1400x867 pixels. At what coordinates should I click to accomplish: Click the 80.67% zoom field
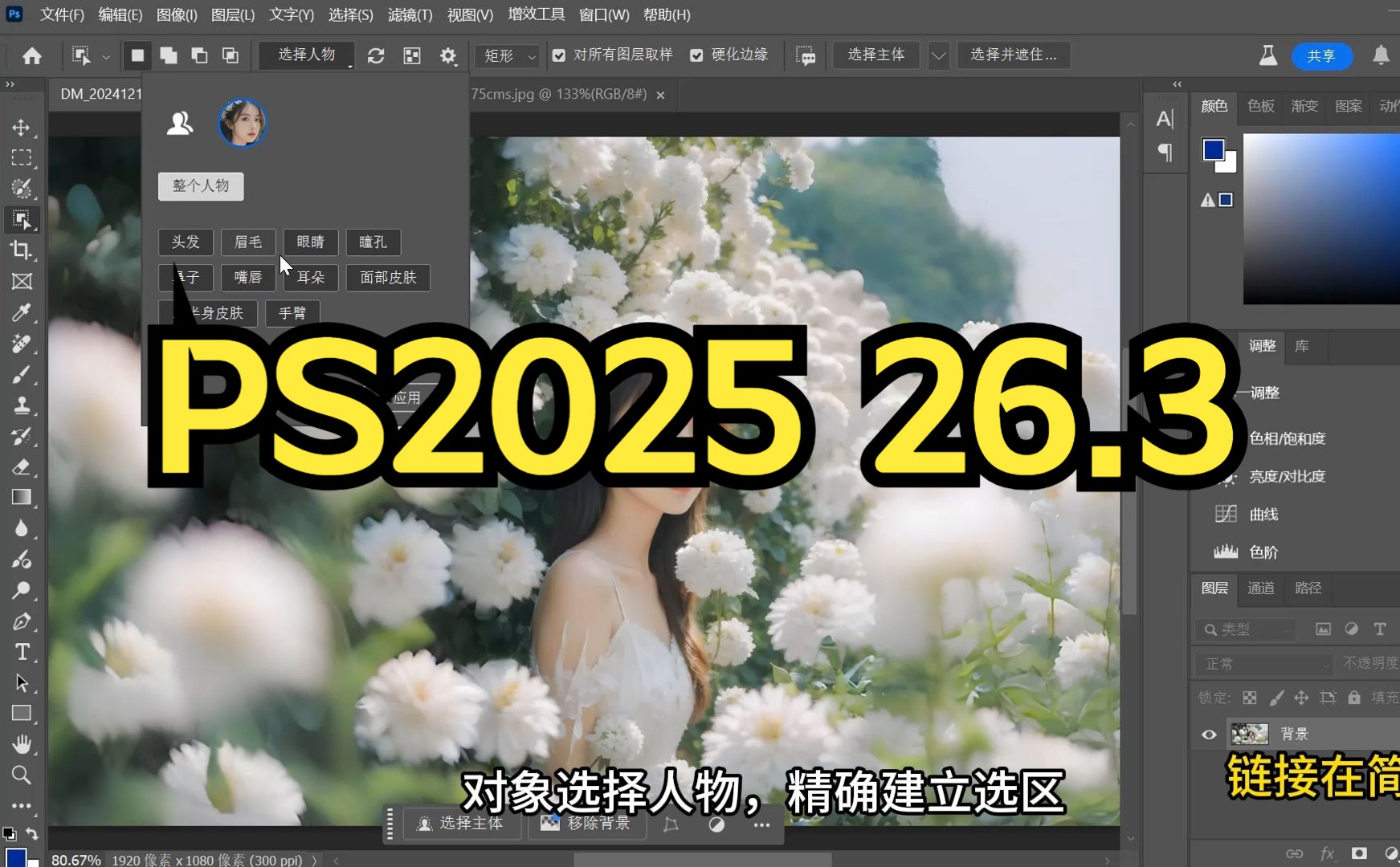pos(75,858)
